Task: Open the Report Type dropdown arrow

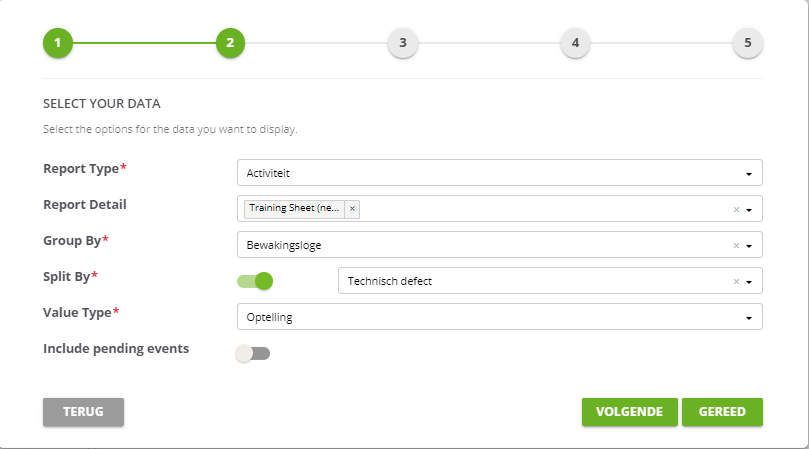Action: click(x=749, y=174)
